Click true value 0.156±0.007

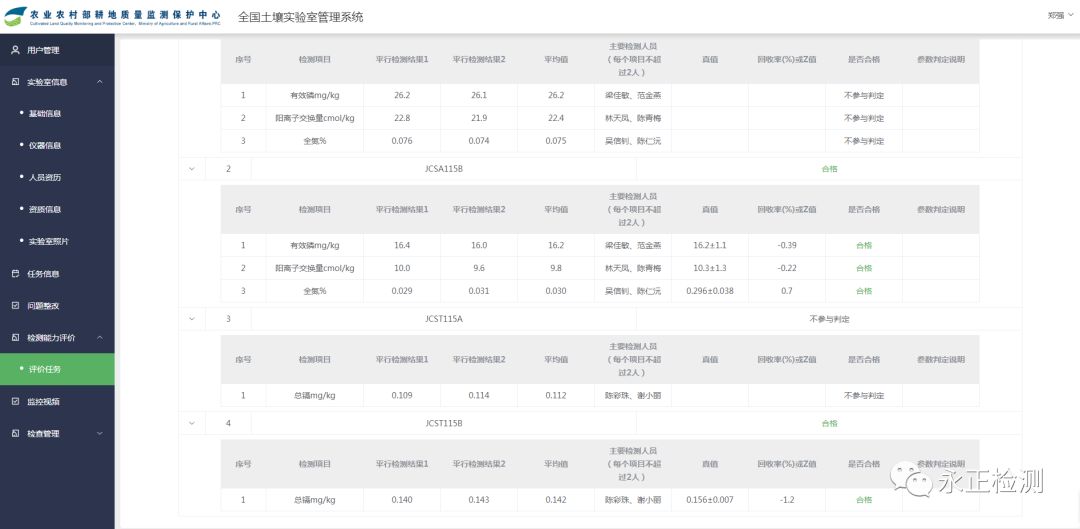point(709,499)
